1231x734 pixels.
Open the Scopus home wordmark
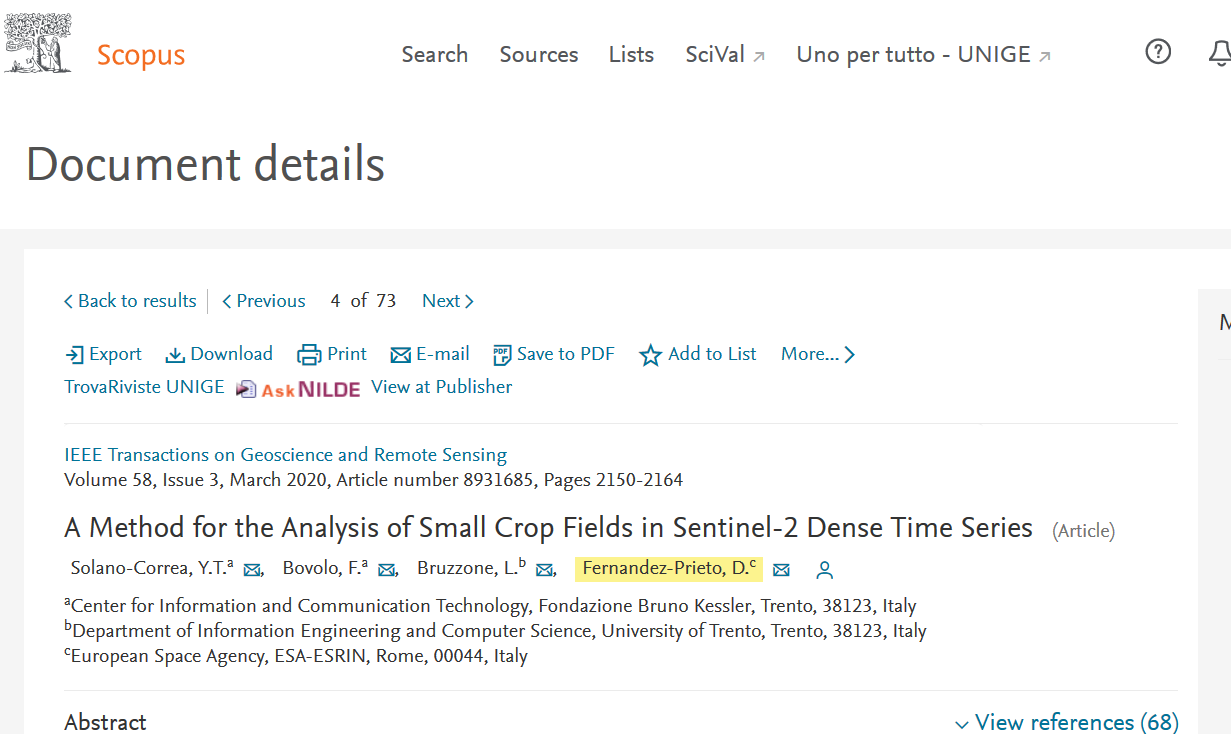(x=141, y=55)
